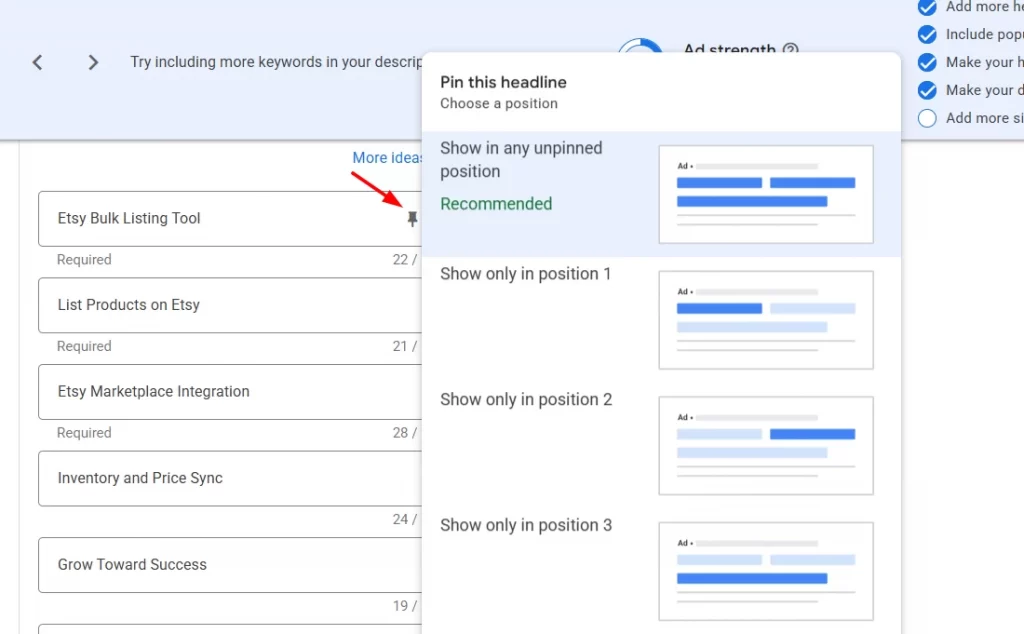Go to the previous suggestion with left chevron
This screenshot has width=1024, height=634.
(37, 62)
